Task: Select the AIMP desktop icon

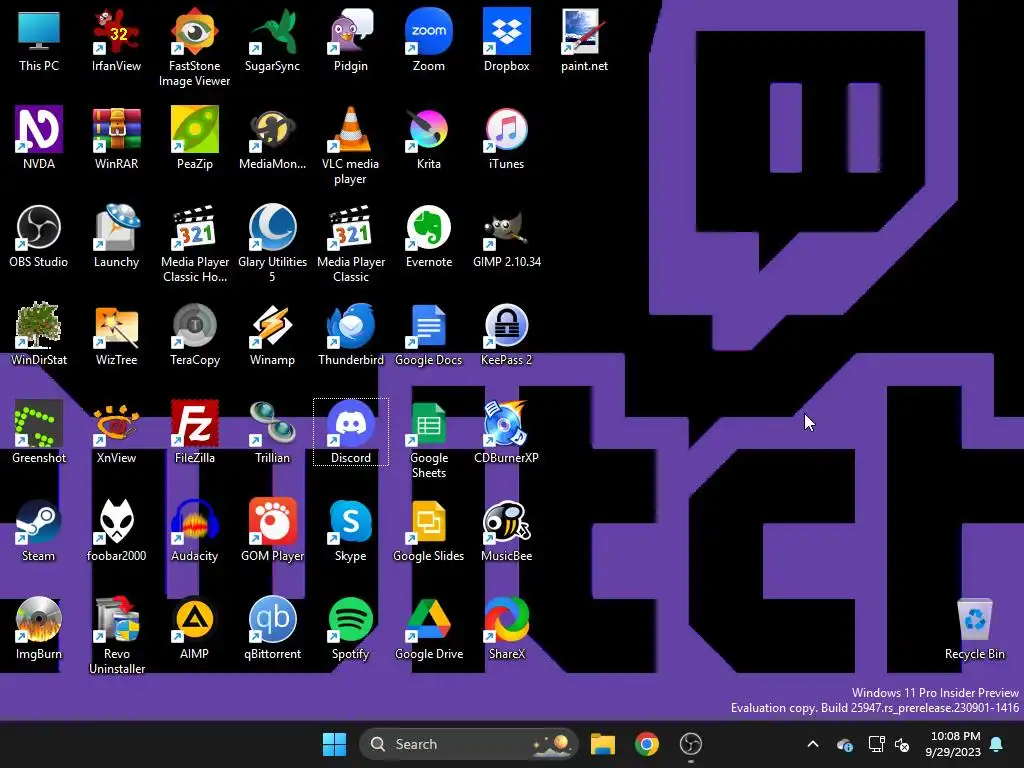Action: [x=195, y=628]
